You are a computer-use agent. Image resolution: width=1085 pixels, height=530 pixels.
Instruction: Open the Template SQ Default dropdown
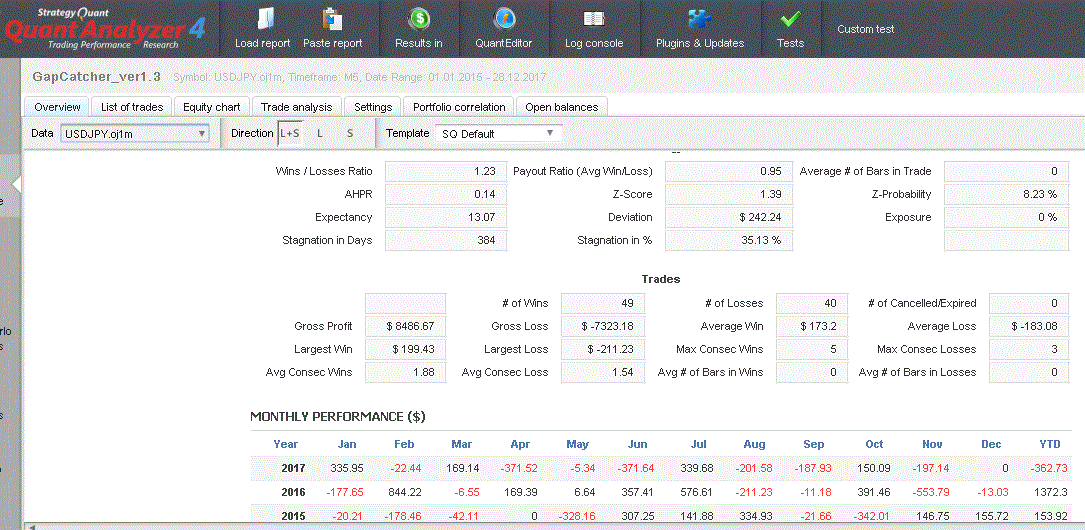(498, 134)
